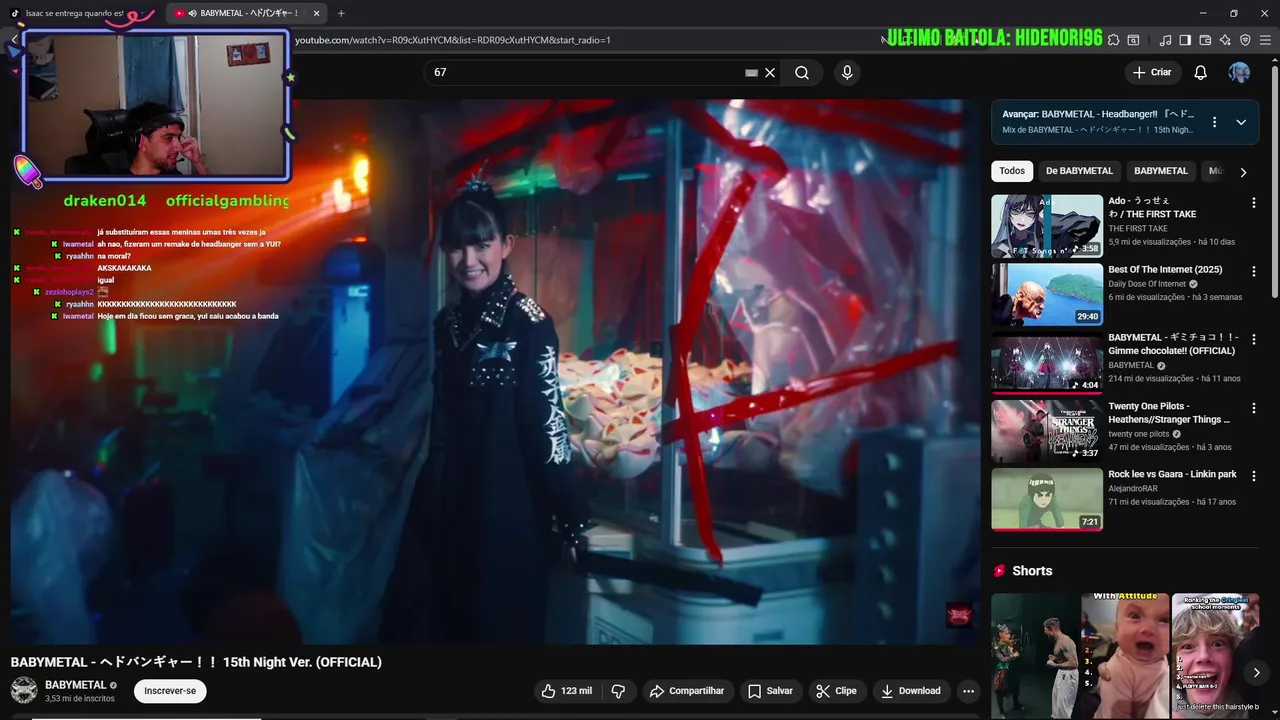Open the browser hamburger main menu
1280x720 pixels.
tap(1265, 40)
